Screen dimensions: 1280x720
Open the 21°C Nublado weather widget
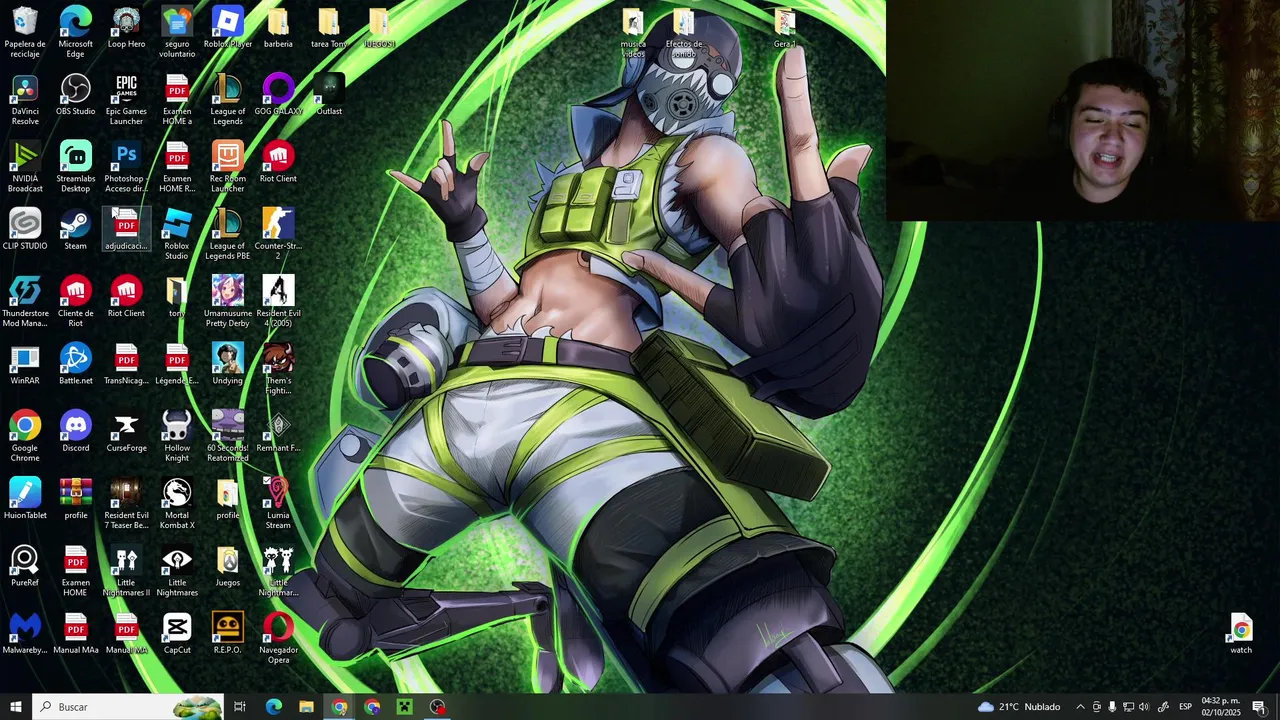1019,707
